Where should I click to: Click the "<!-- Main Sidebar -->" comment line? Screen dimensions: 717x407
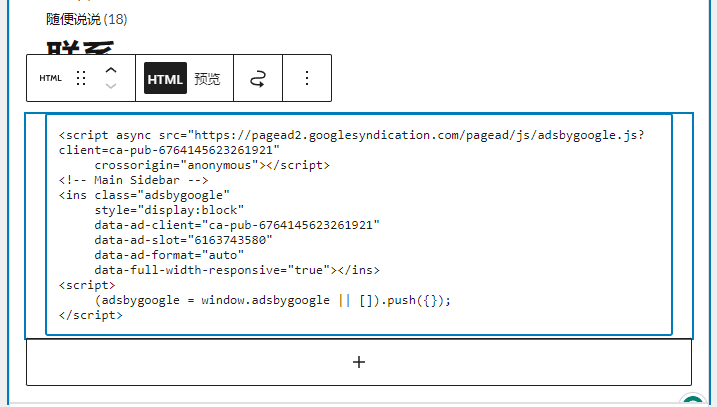tap(134, 180)
